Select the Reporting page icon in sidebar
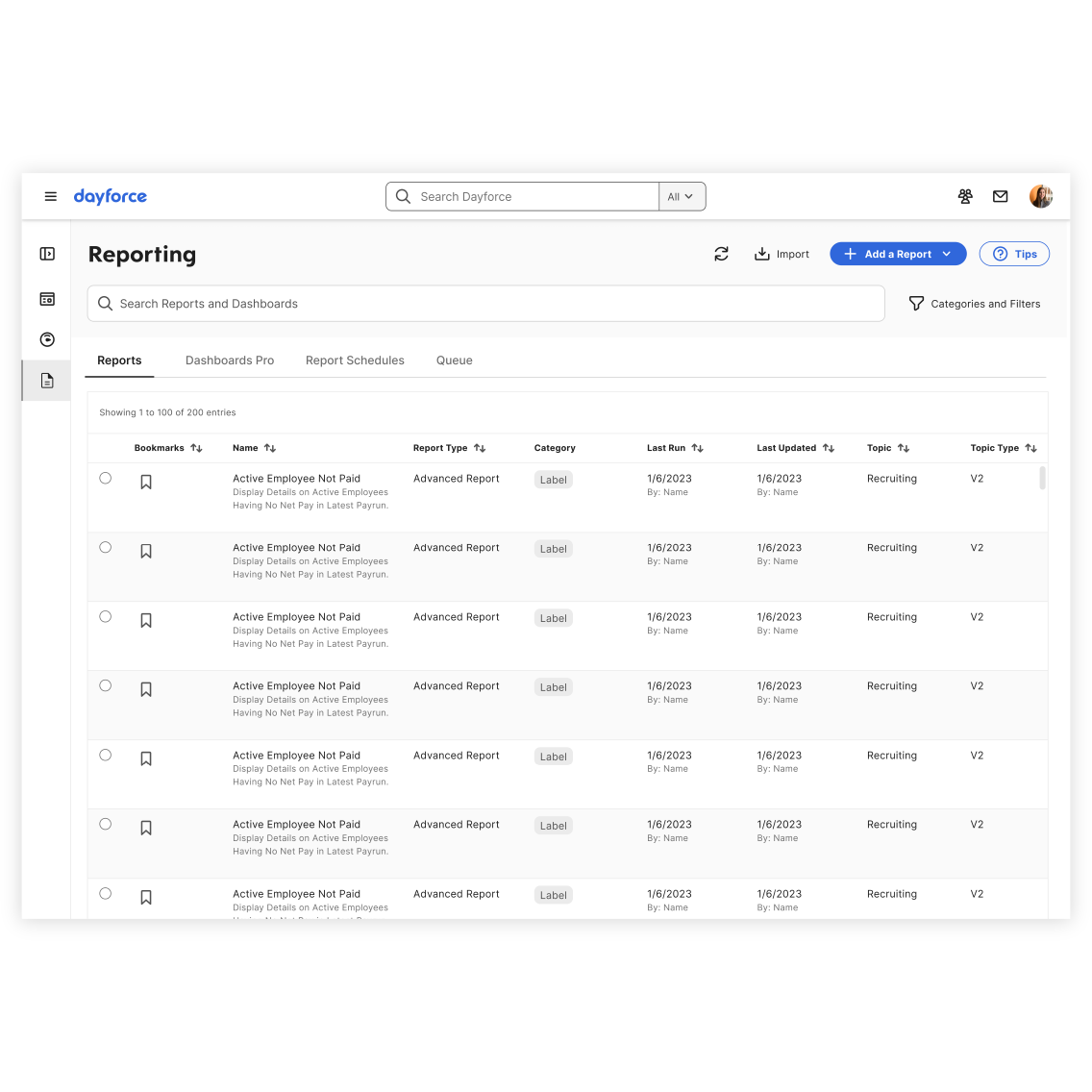The height and width of the screenshot is (1092, 1092). [x=46, y=380]
